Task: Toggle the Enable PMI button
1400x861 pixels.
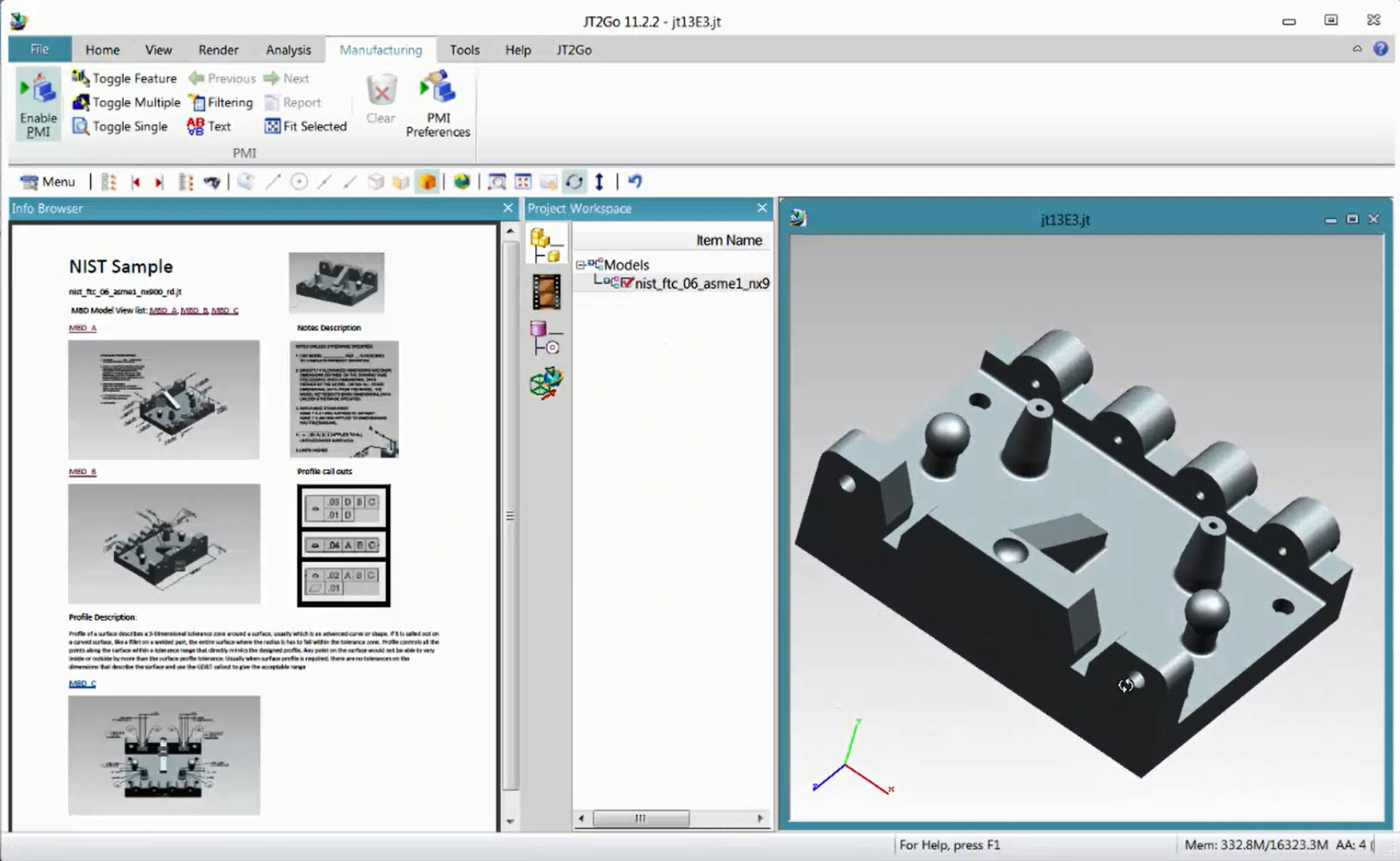Action: (x=38, y=105)
